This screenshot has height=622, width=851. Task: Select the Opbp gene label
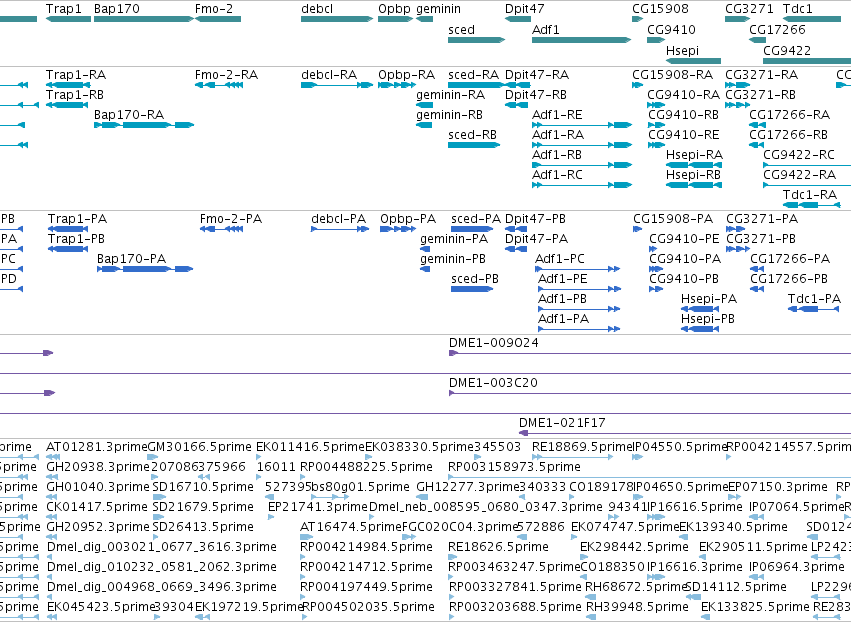[x=395, y=9]
